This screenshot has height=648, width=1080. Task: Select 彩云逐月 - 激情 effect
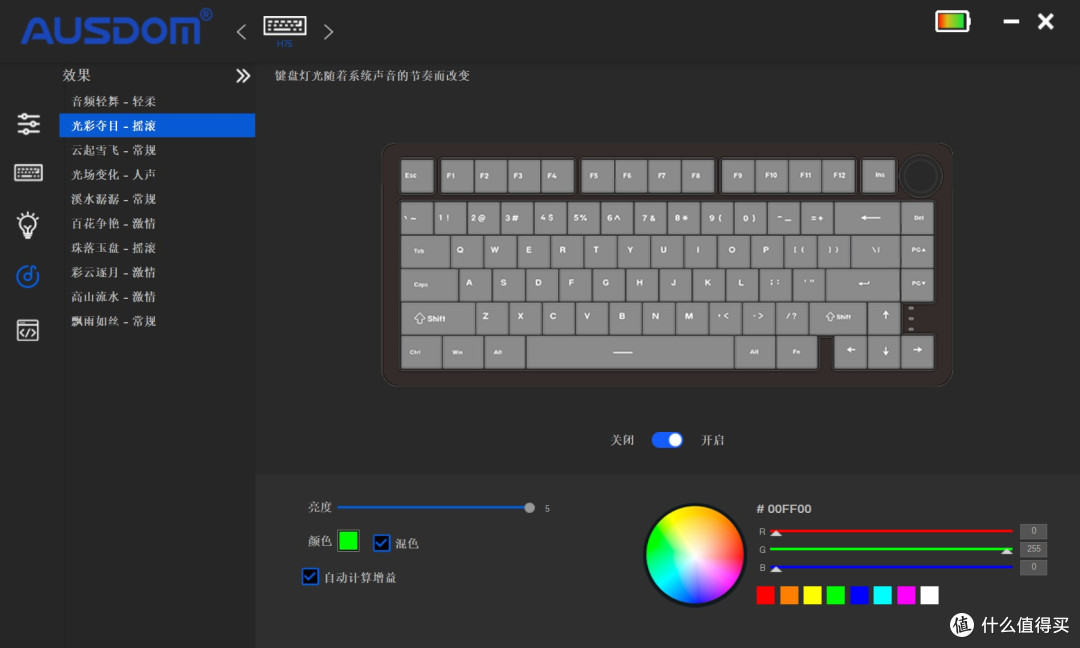coord(157,272)
